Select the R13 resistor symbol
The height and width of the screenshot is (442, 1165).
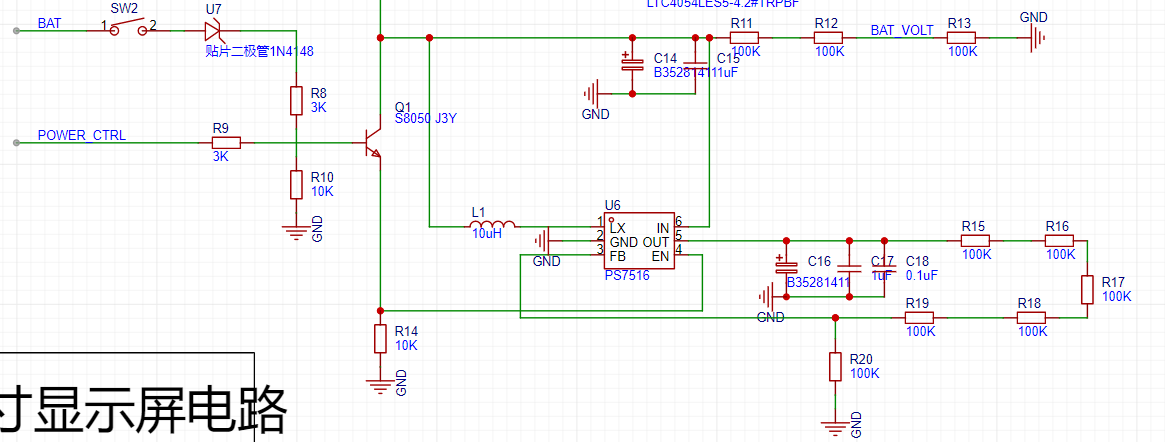pos(961,37)
